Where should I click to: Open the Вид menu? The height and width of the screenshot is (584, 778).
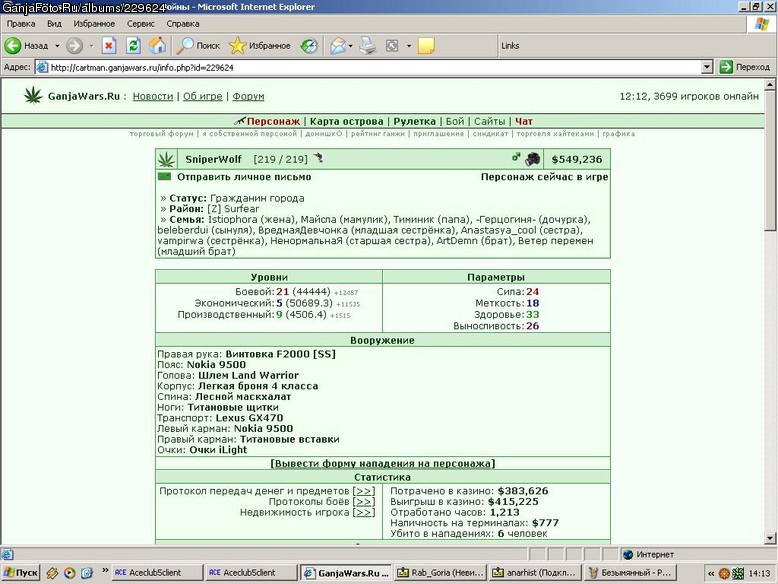tap(54, 24)
